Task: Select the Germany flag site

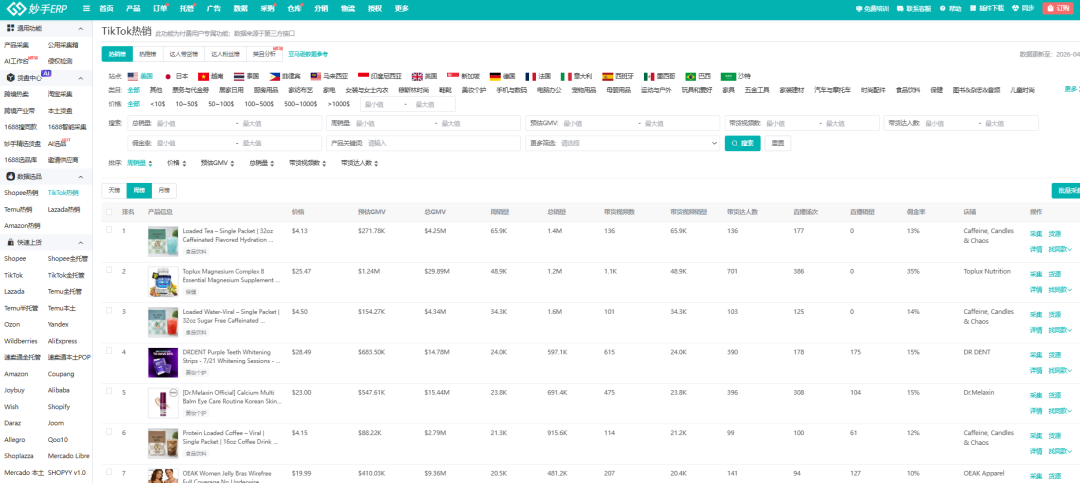Action: pyautogui.click(x=495, y=76)
